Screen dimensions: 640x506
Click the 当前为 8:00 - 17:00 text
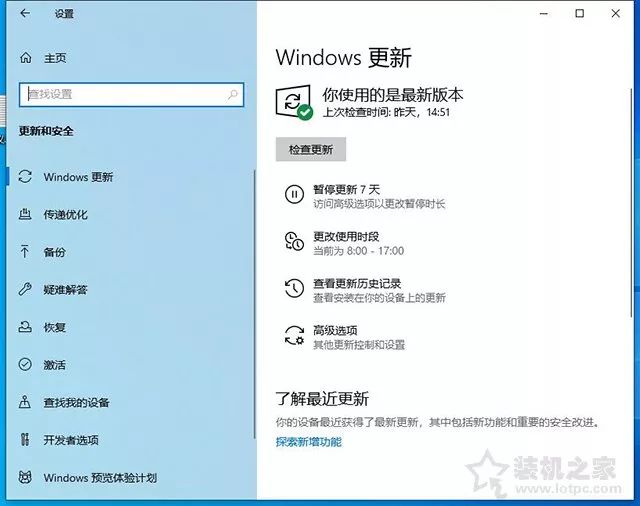click(359, 251)
